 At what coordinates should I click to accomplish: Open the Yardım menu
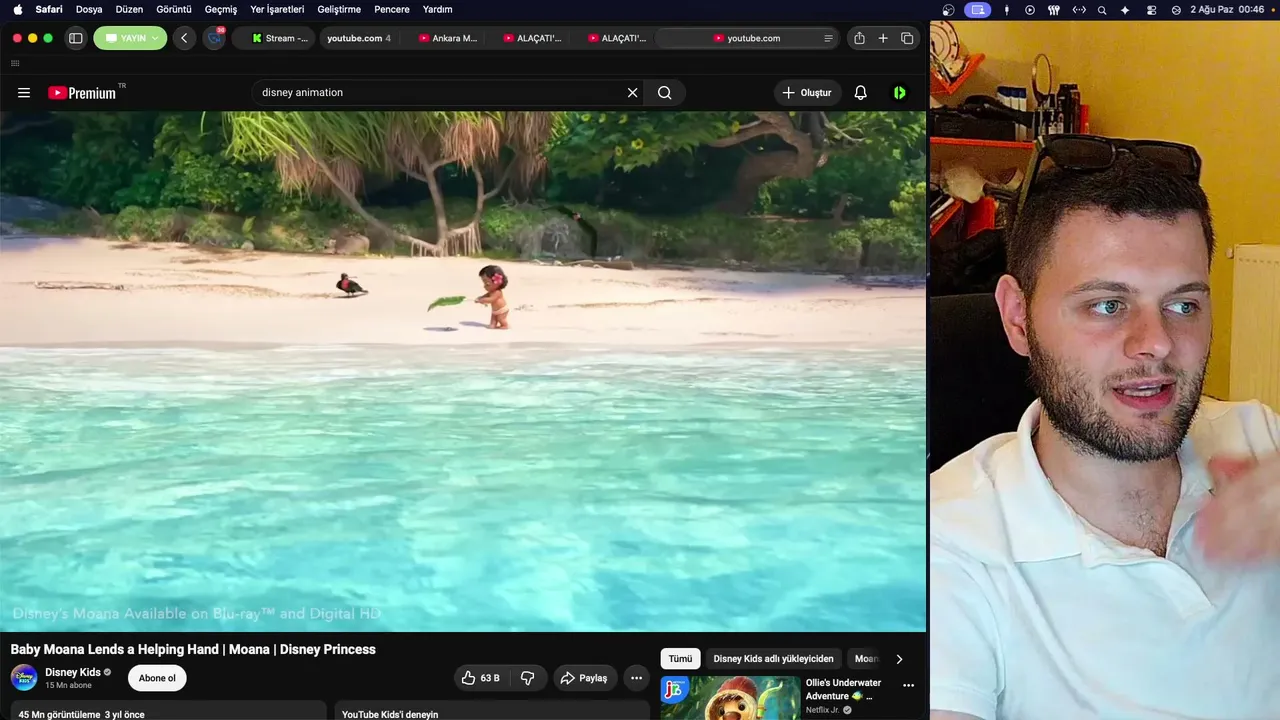click(x=437, y=9)
